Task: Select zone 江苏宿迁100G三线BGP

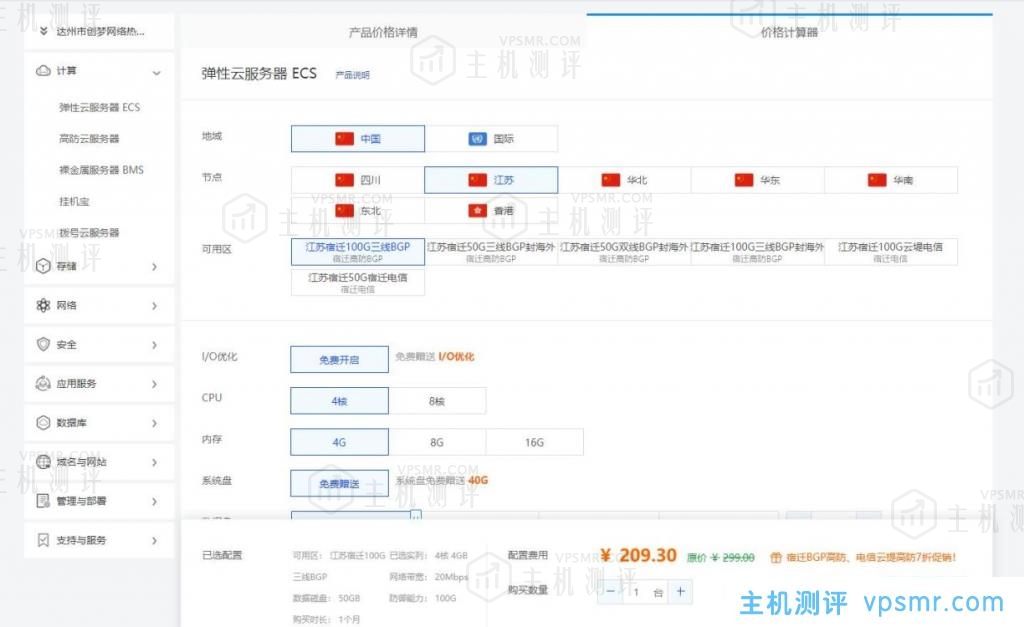Action: click(x=358, y=251)
